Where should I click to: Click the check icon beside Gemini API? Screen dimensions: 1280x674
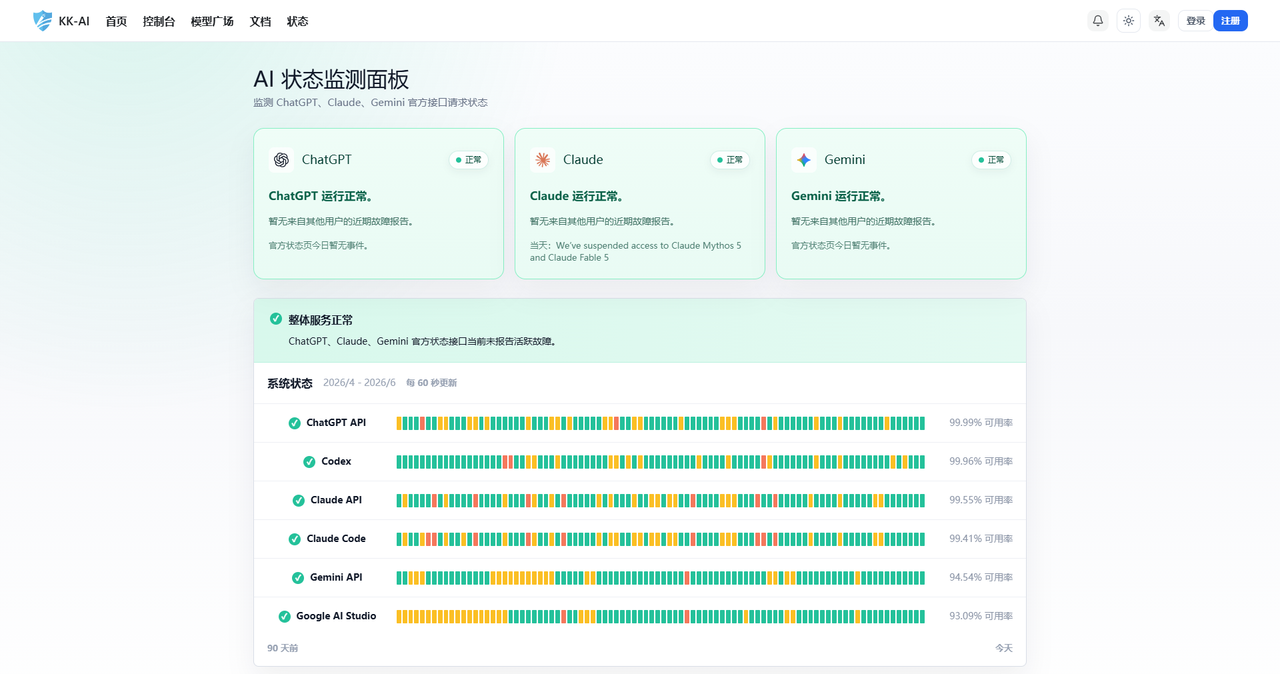point(298,578)
